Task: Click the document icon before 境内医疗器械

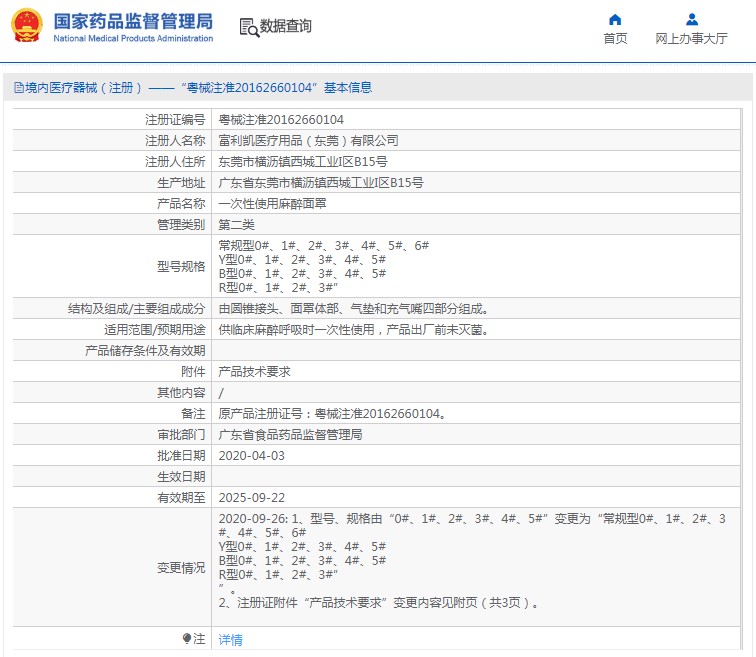Action: pos(18,88)
